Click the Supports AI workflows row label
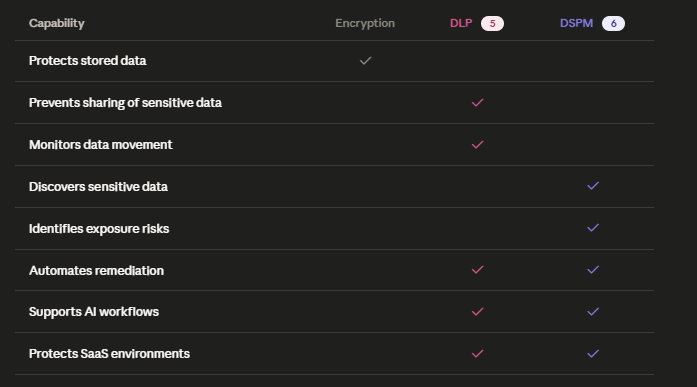Viewport: 697px width, 387px height. 94,312
